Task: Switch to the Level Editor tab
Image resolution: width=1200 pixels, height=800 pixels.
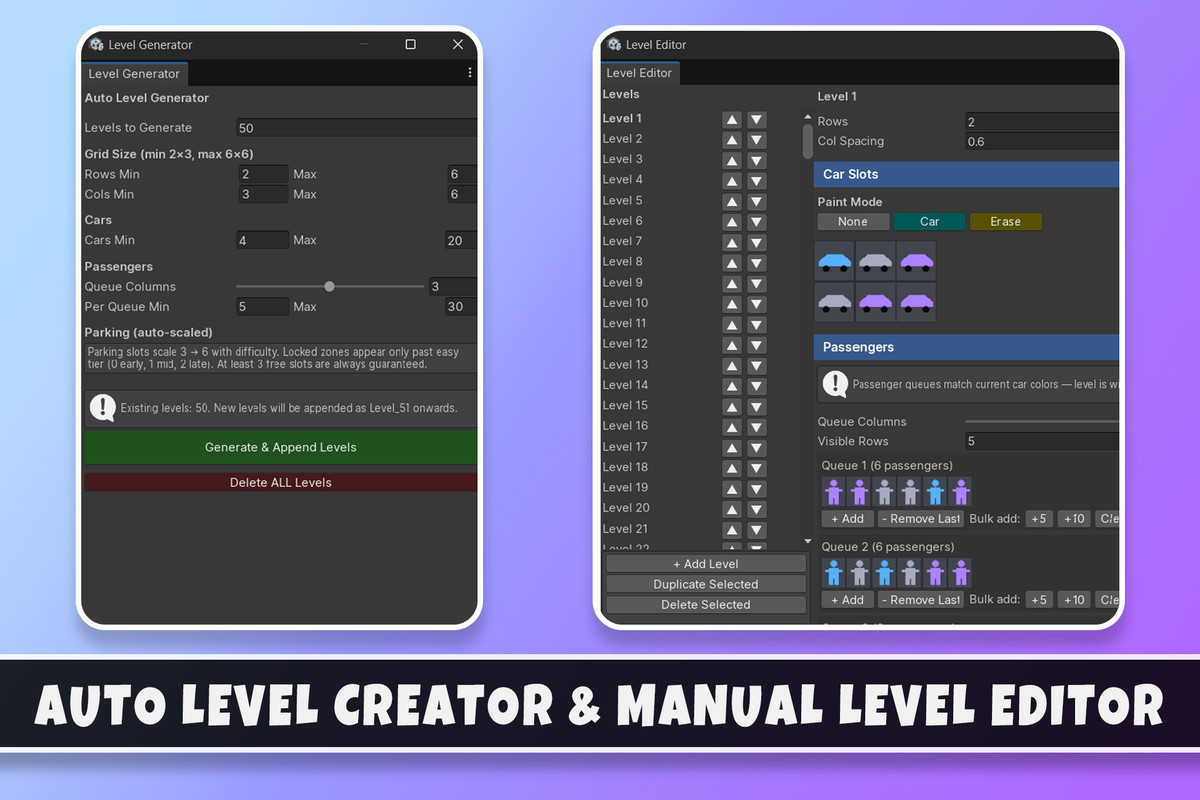Action: tap(640, 73)
